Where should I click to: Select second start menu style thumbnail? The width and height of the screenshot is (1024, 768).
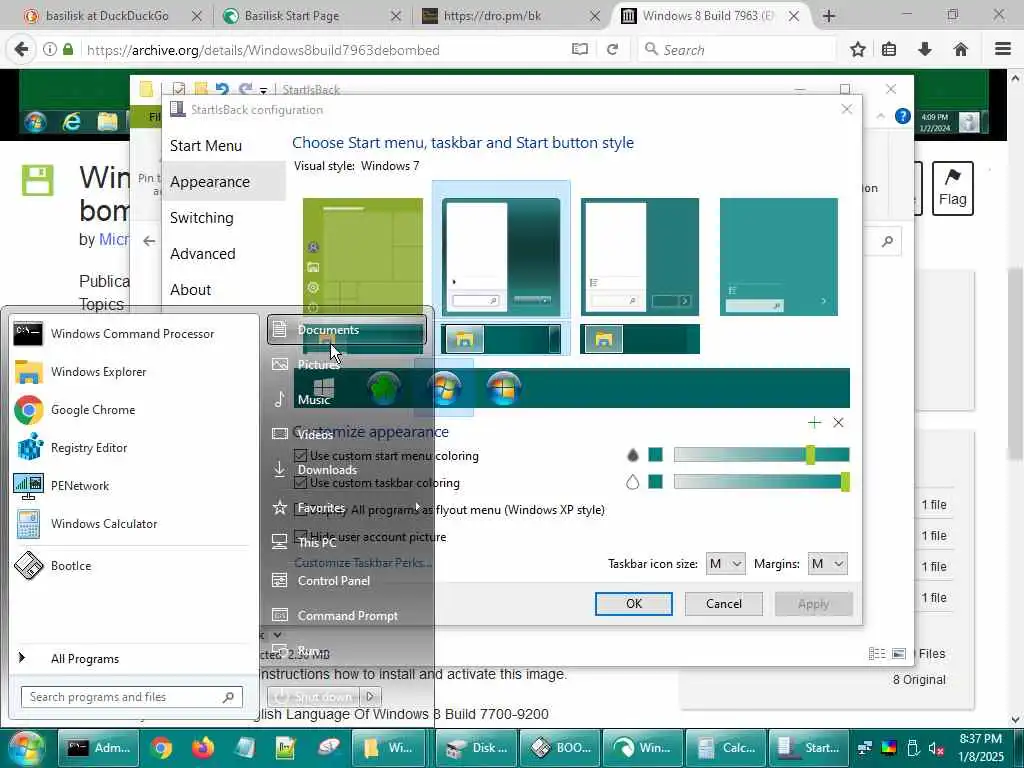501,257
